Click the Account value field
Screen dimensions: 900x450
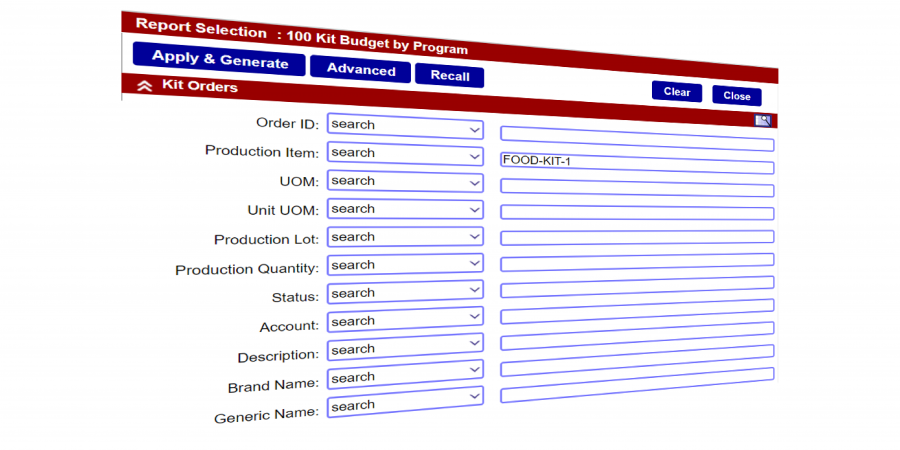point(637,311)
